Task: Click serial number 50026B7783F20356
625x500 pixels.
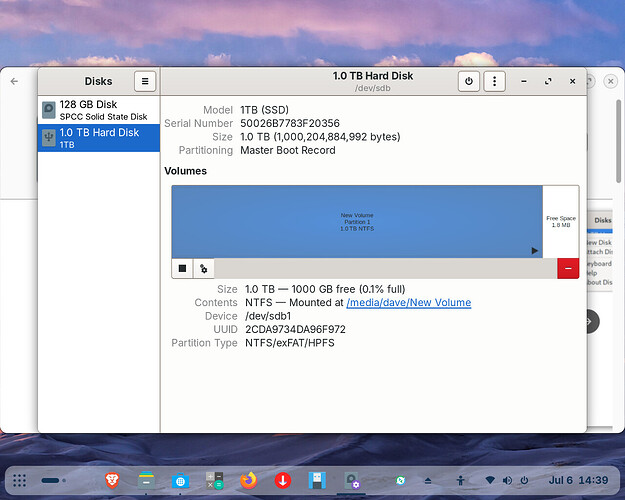Action: click(x=290, y=123)
